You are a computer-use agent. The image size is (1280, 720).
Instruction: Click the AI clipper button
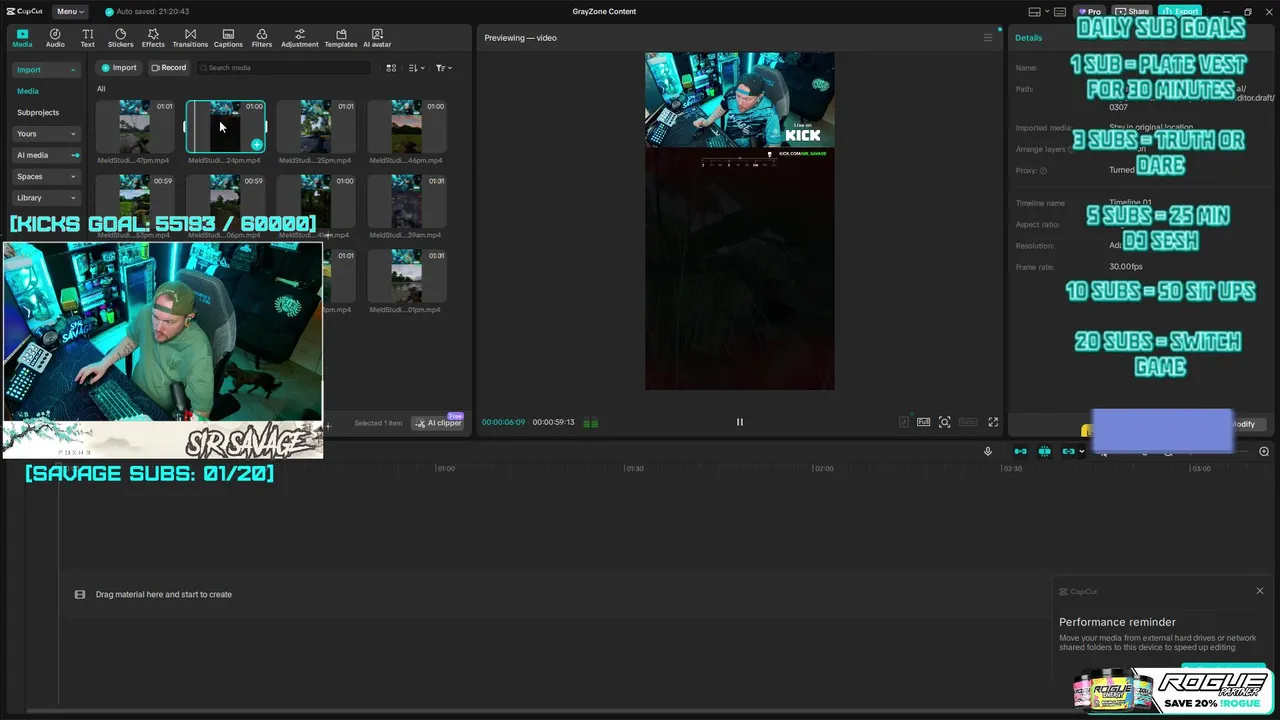click(439, 423)
